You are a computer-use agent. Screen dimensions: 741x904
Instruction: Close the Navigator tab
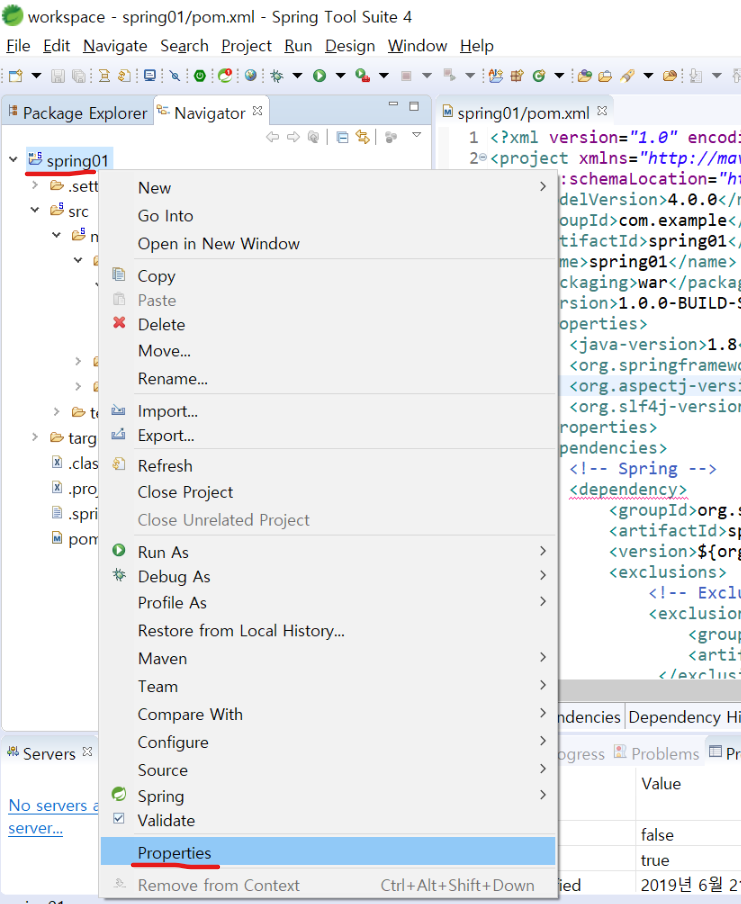(x=258, y=110)
